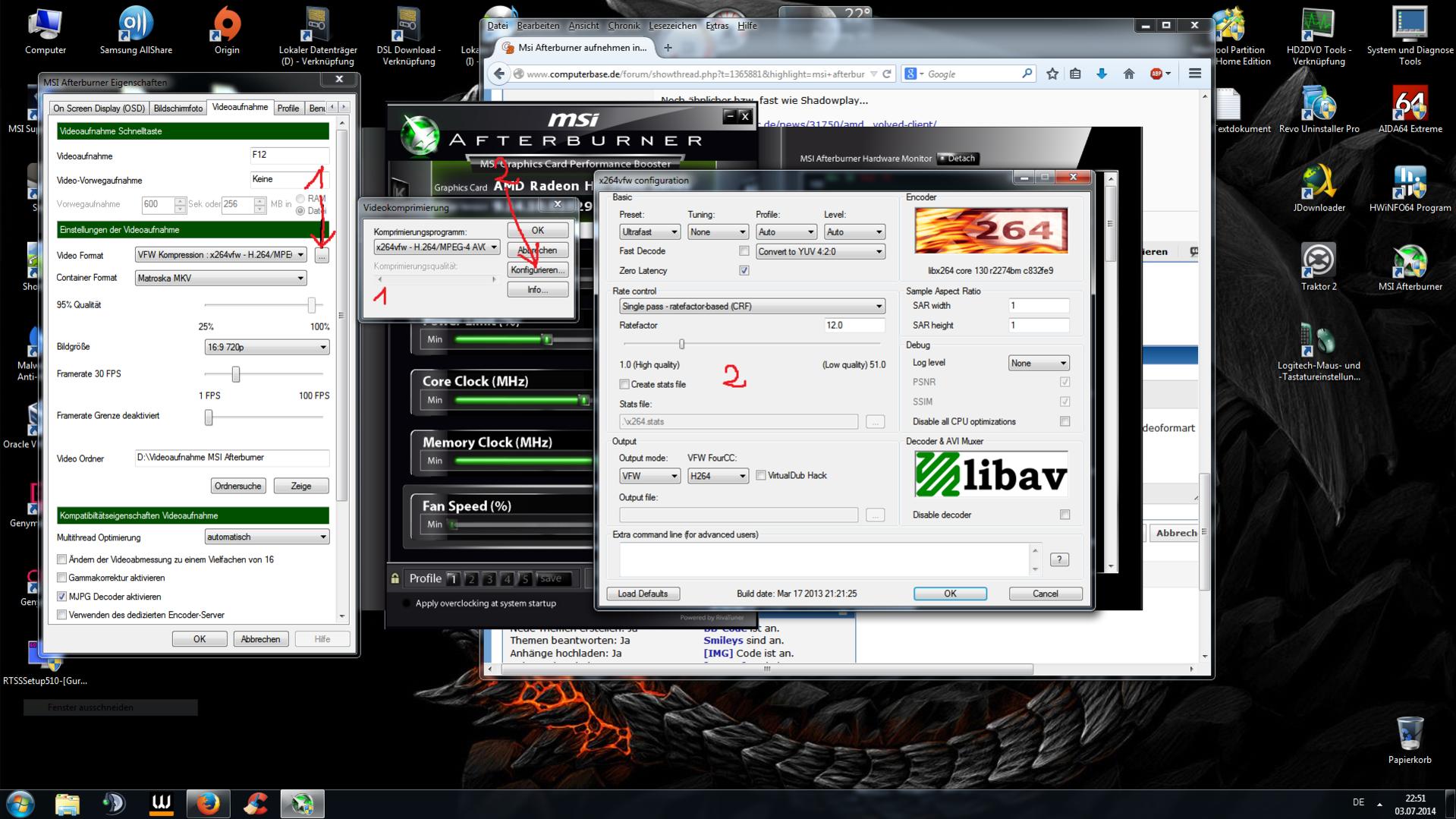Viewport: 1456px width, 819px height.
Task: Launch MSI Afterburner desktop shortcut
Action: pos(1410,266)
